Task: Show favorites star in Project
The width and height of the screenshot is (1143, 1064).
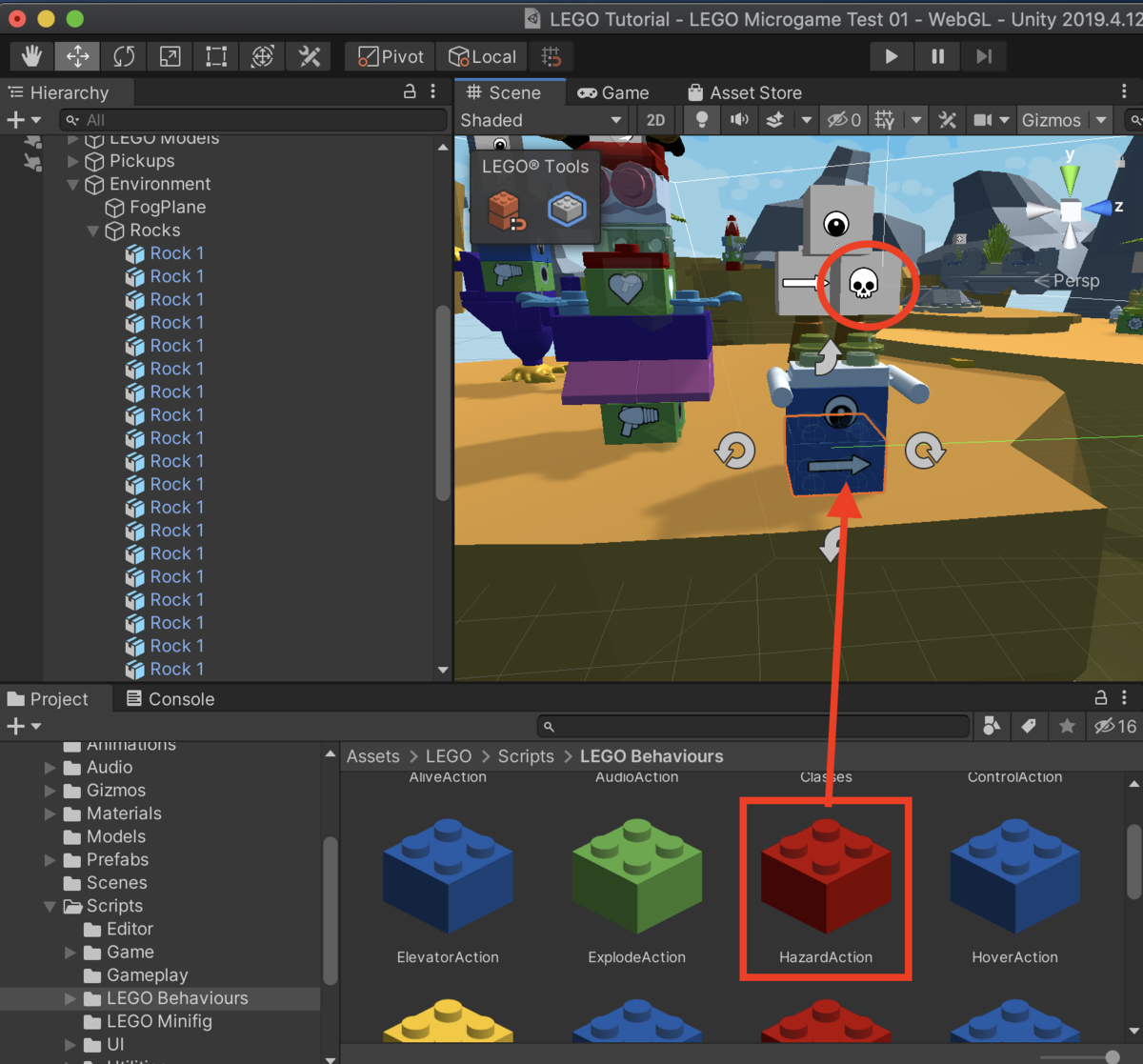Action: (x=1067, y=727)
